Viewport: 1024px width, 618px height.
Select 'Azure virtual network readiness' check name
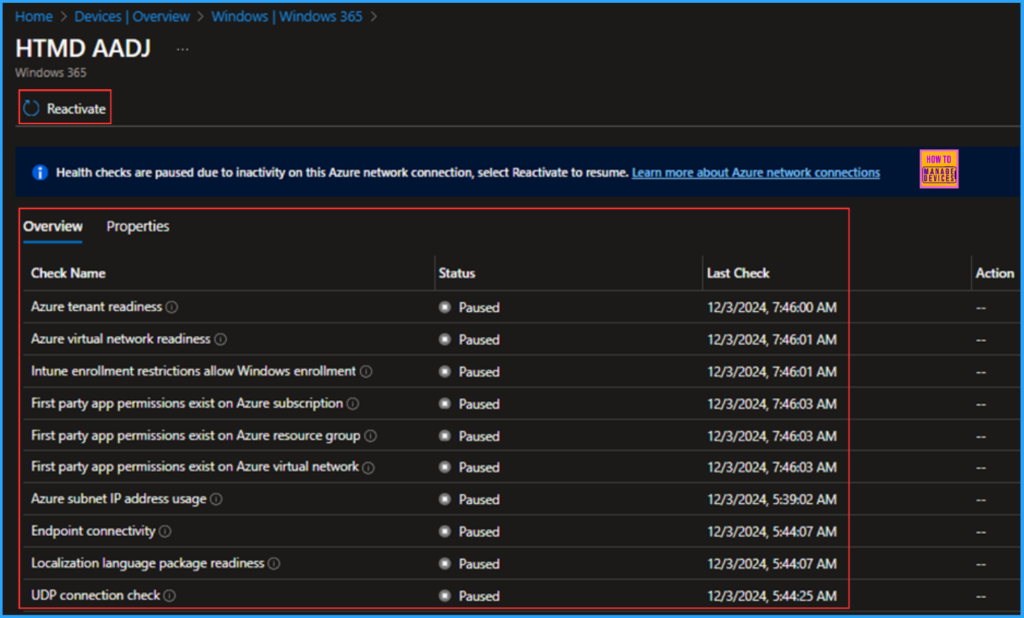click(x=121, y=338)
